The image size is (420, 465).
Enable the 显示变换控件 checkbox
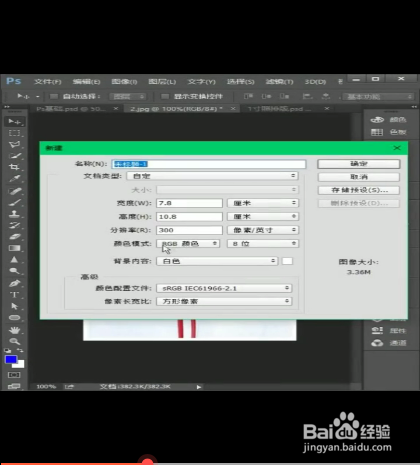coord(165,97)
